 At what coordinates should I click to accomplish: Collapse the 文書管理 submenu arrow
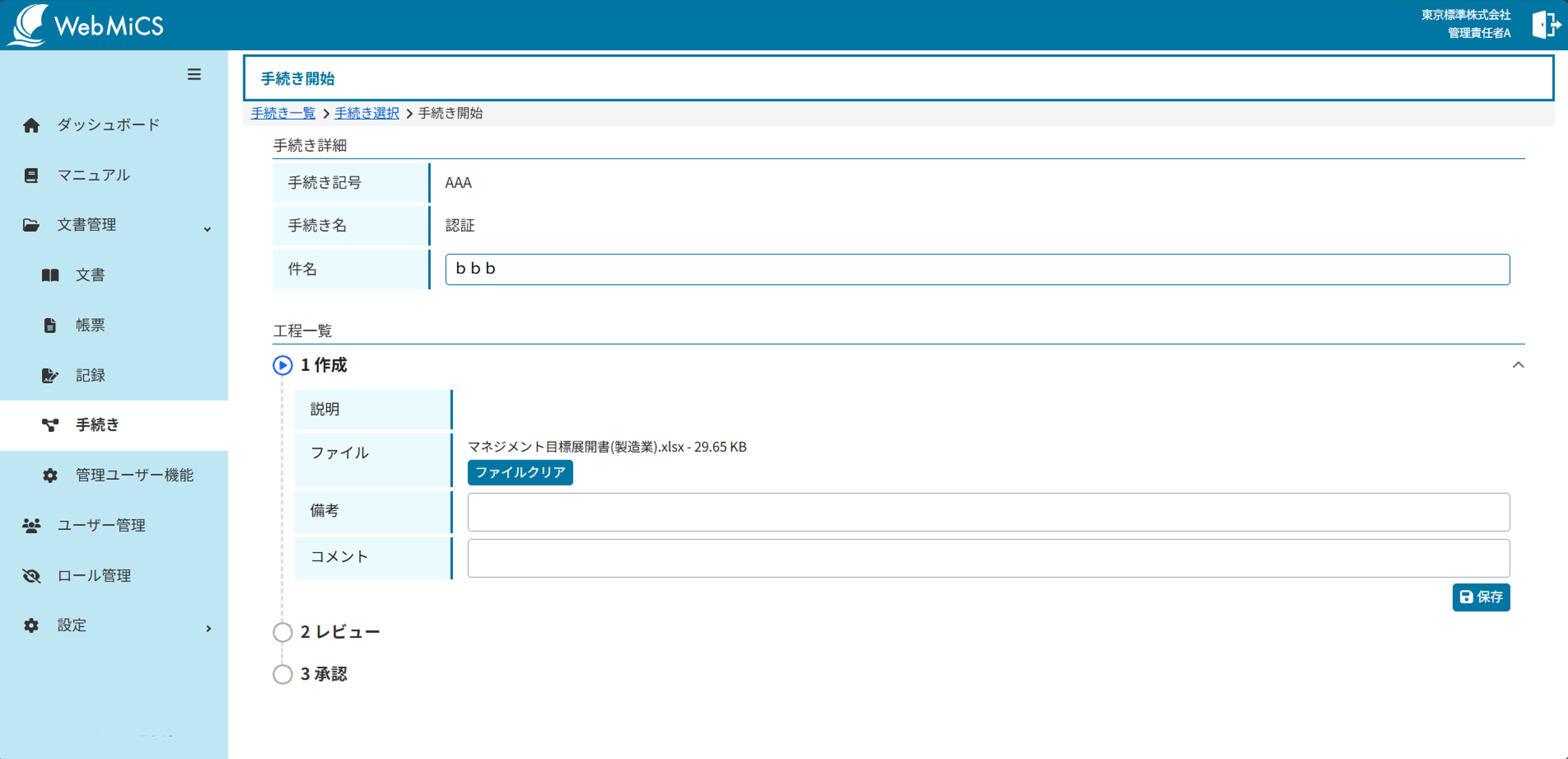click(207, 229)
